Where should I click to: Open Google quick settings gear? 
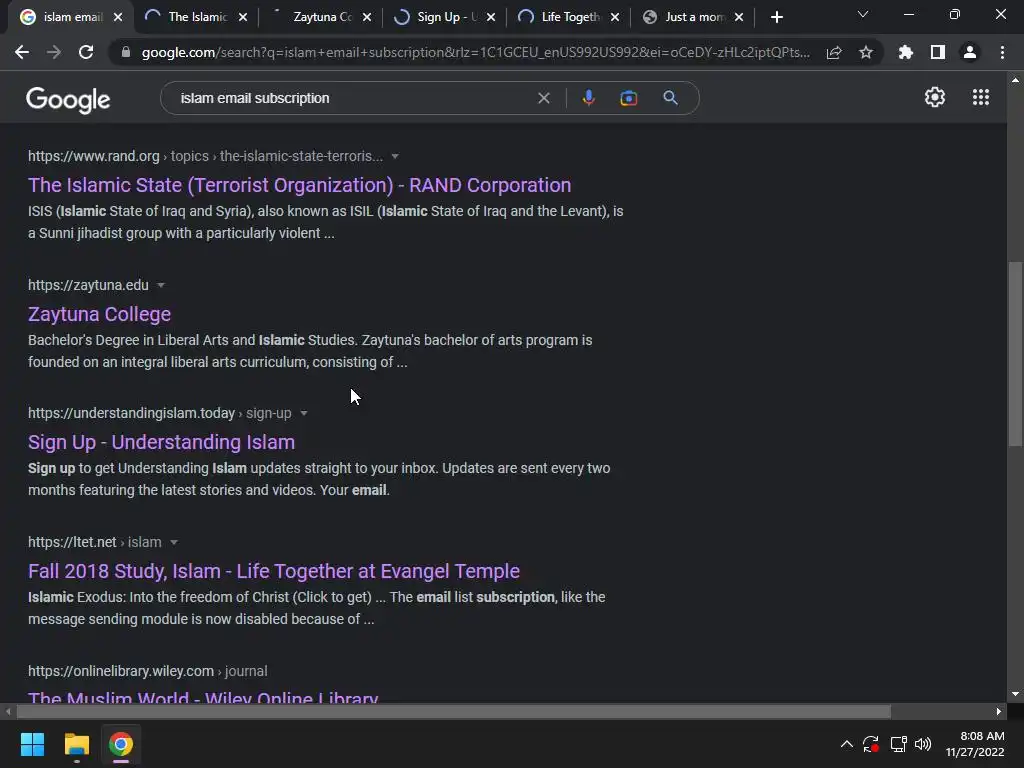[935, 97]
